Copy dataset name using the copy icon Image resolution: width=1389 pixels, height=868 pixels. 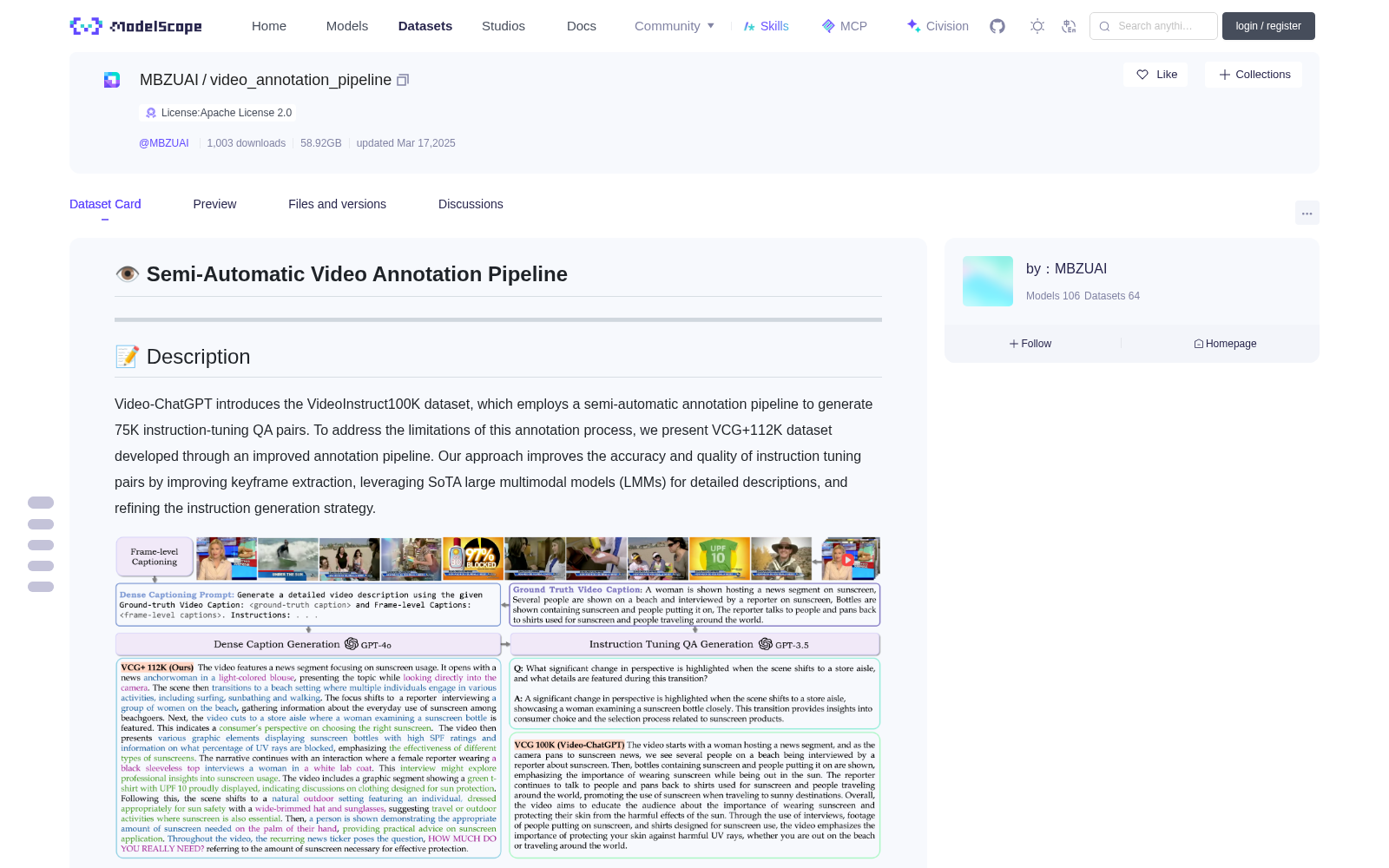(403, 80)
